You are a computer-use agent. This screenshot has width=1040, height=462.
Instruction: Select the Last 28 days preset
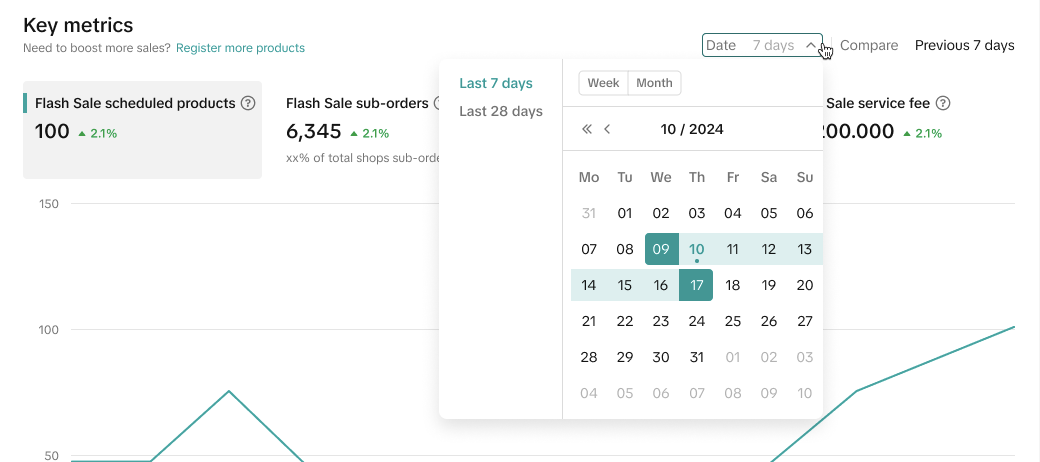point(500,111)
